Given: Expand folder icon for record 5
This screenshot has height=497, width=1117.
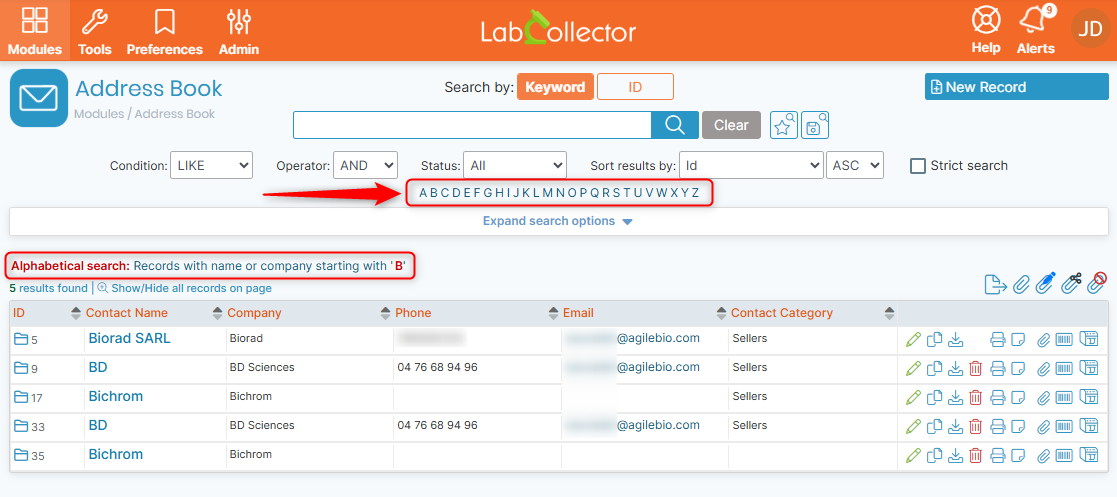Looking at the screenshot, I should click(21, 339).
